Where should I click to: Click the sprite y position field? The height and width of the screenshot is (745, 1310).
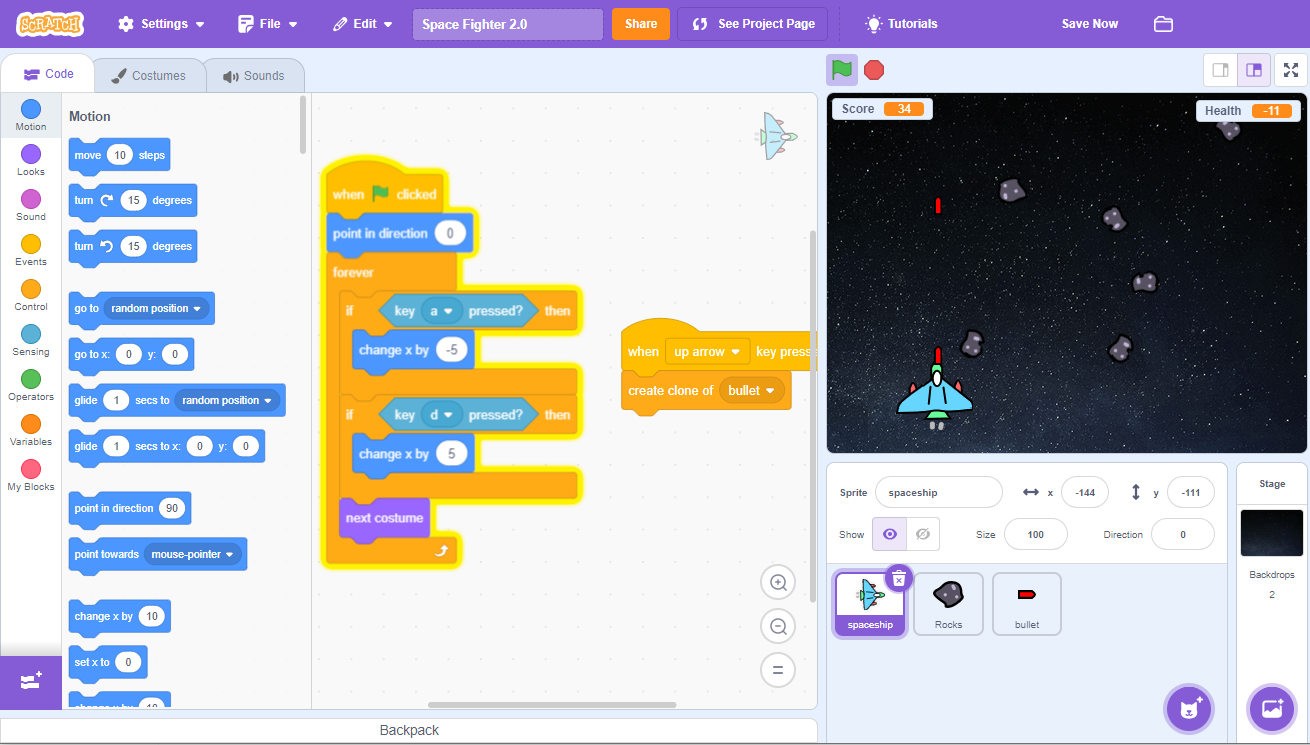1190,492
